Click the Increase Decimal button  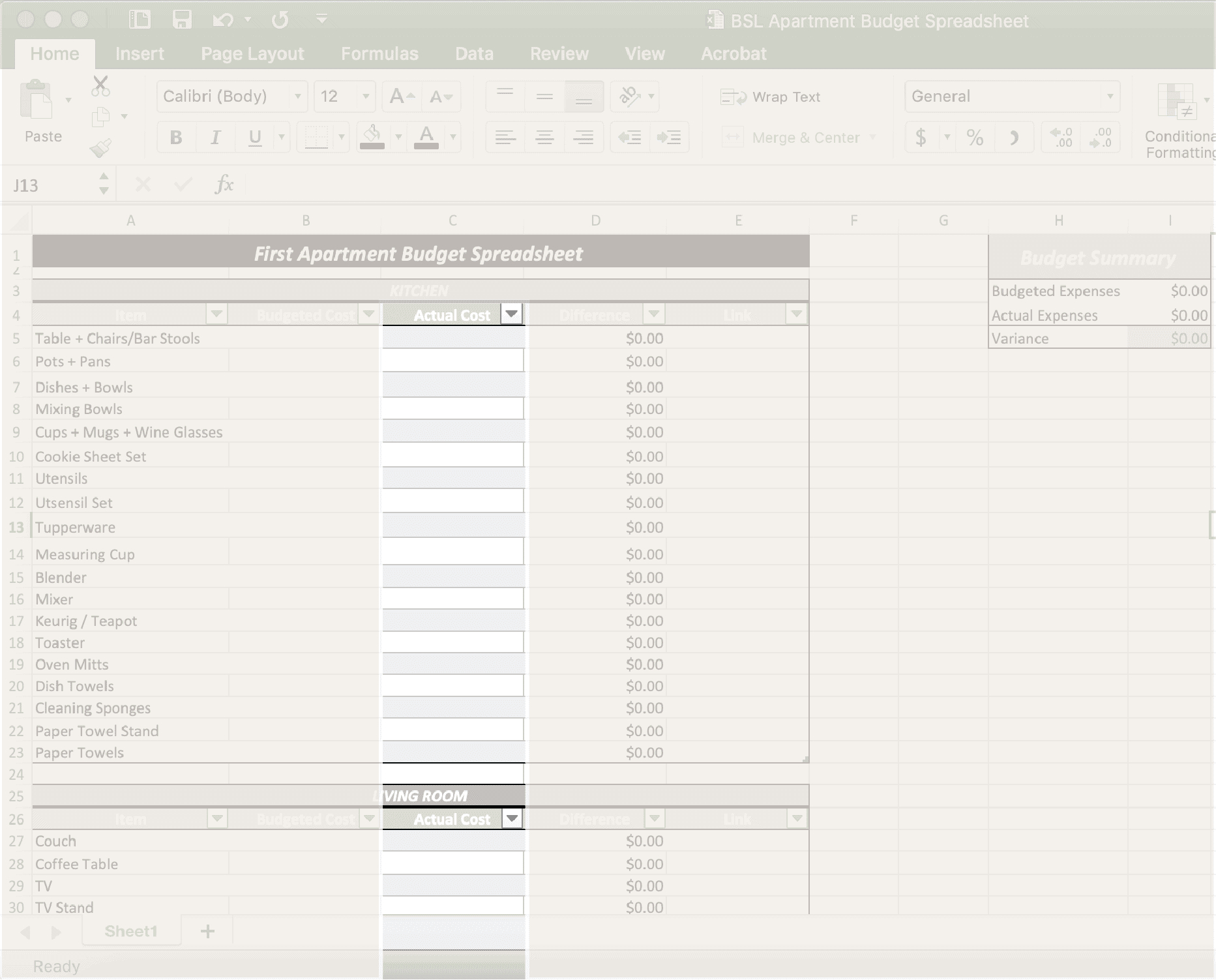1061,138
